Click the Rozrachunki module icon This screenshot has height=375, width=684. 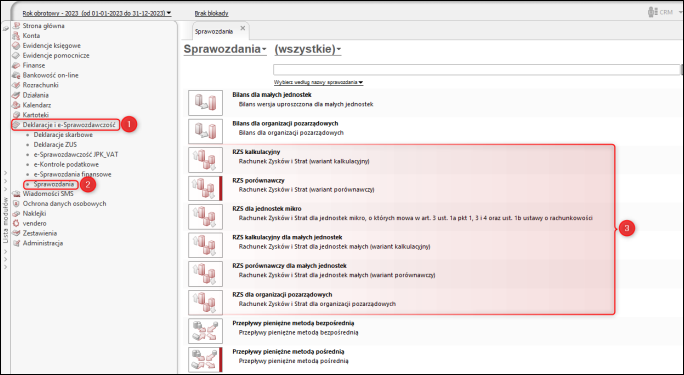coord(17,85)
